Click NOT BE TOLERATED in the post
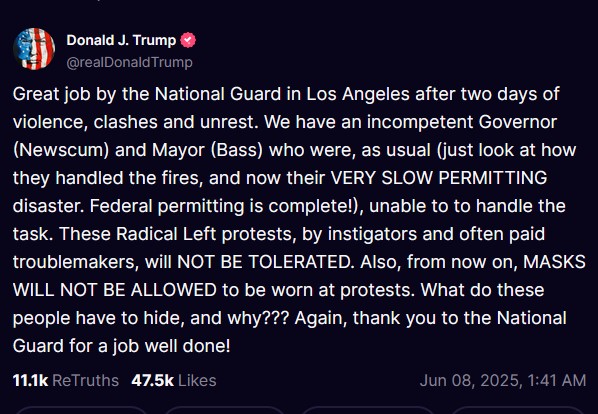Viewport: 598px width, 414px height. (x=264, y=262)
